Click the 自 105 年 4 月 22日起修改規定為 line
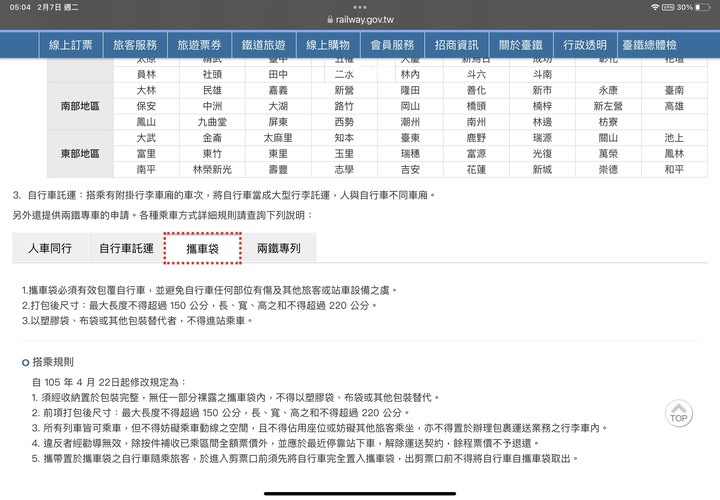This screenshot has width=720, height=500. (x=109, y=382)
